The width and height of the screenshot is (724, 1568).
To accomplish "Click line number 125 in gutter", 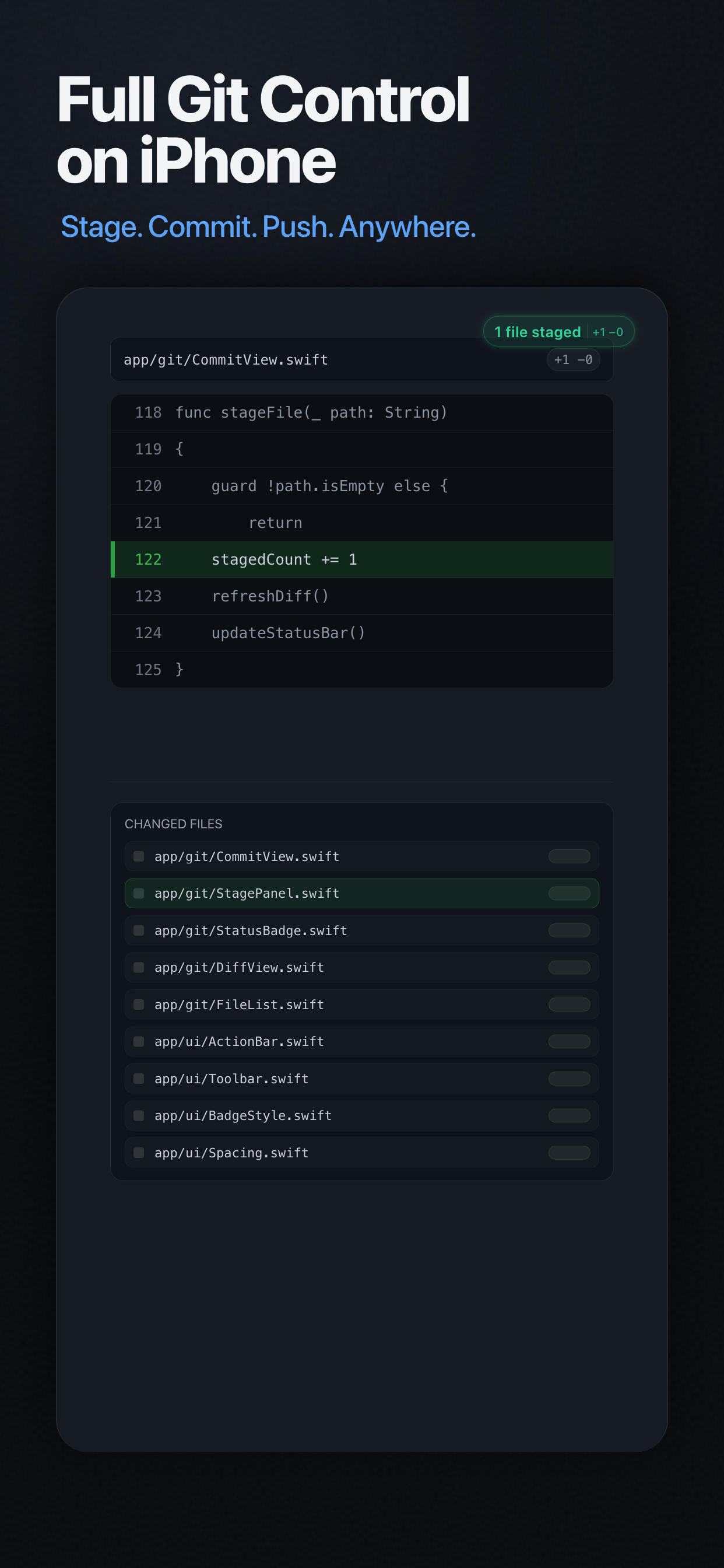I will [148, 670].
